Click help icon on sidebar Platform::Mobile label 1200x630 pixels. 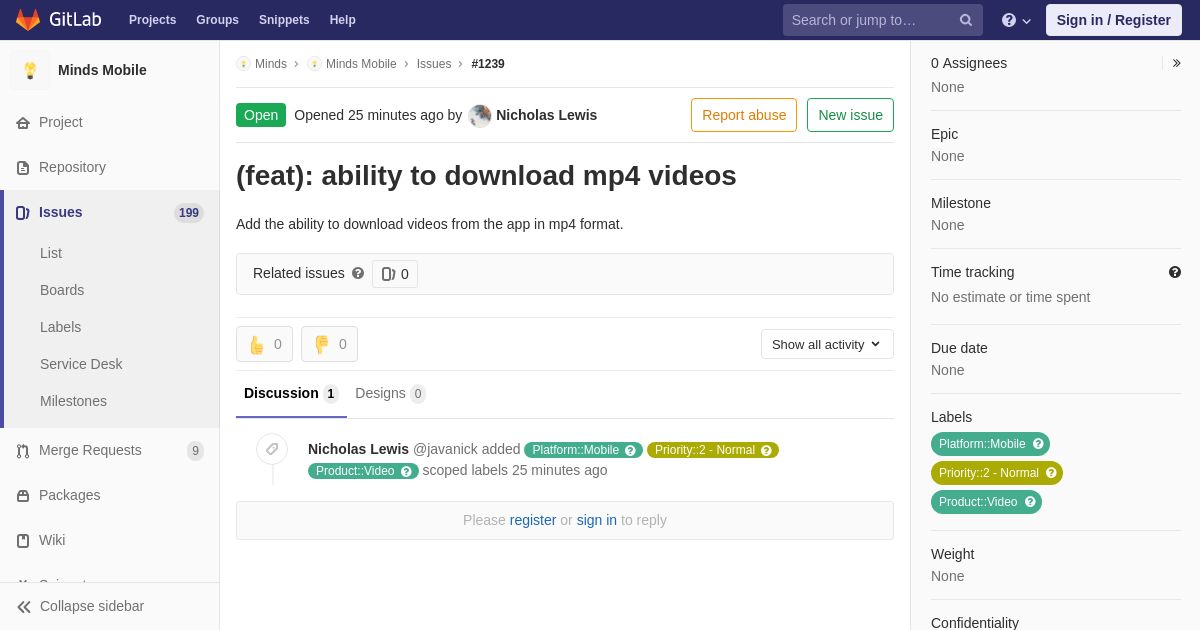click(1038, 444)
